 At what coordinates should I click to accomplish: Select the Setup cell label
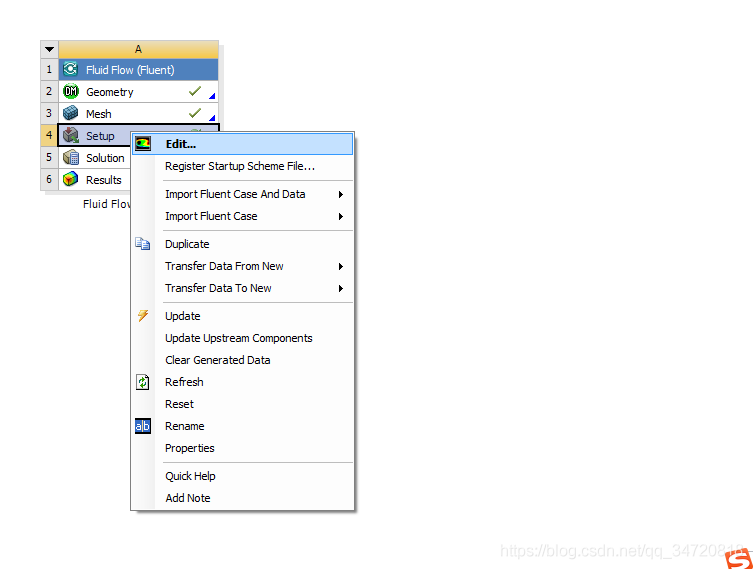(x=100, y=136)
